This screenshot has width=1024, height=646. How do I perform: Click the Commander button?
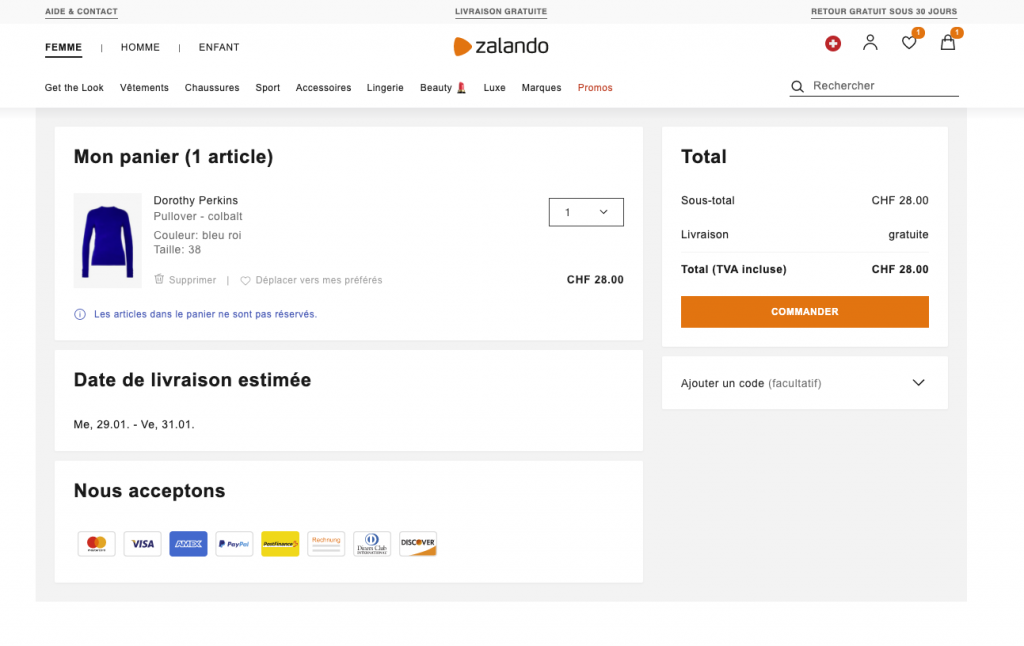[805, 312]
